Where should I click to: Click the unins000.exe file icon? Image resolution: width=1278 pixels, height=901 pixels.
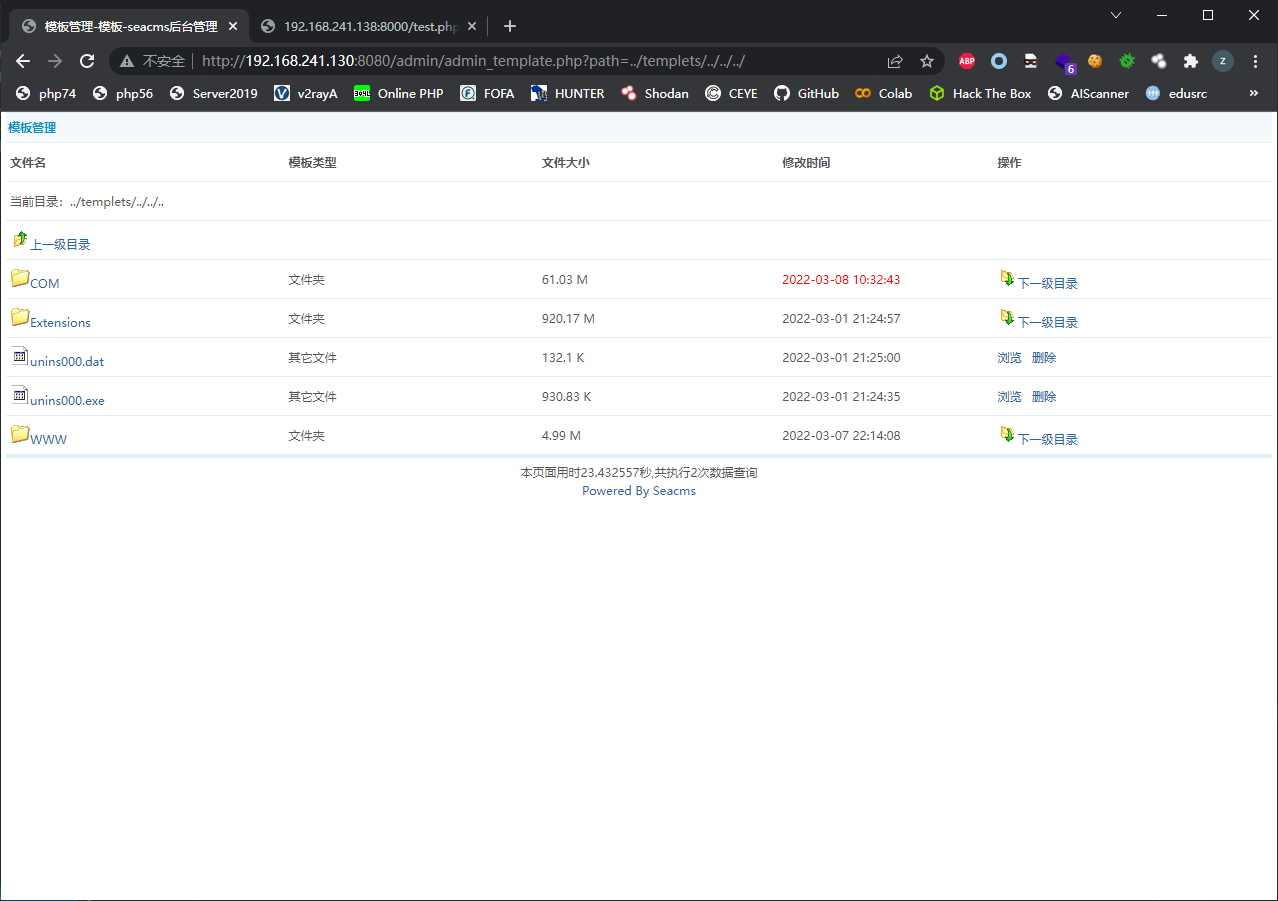click(20, 395)
